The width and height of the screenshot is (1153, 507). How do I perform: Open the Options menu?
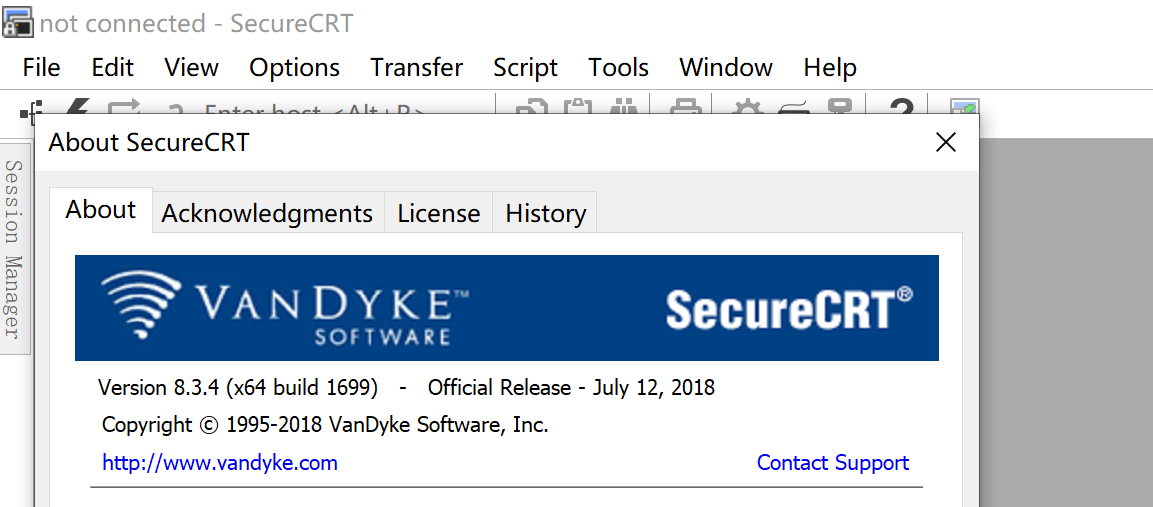click(294, 67)
